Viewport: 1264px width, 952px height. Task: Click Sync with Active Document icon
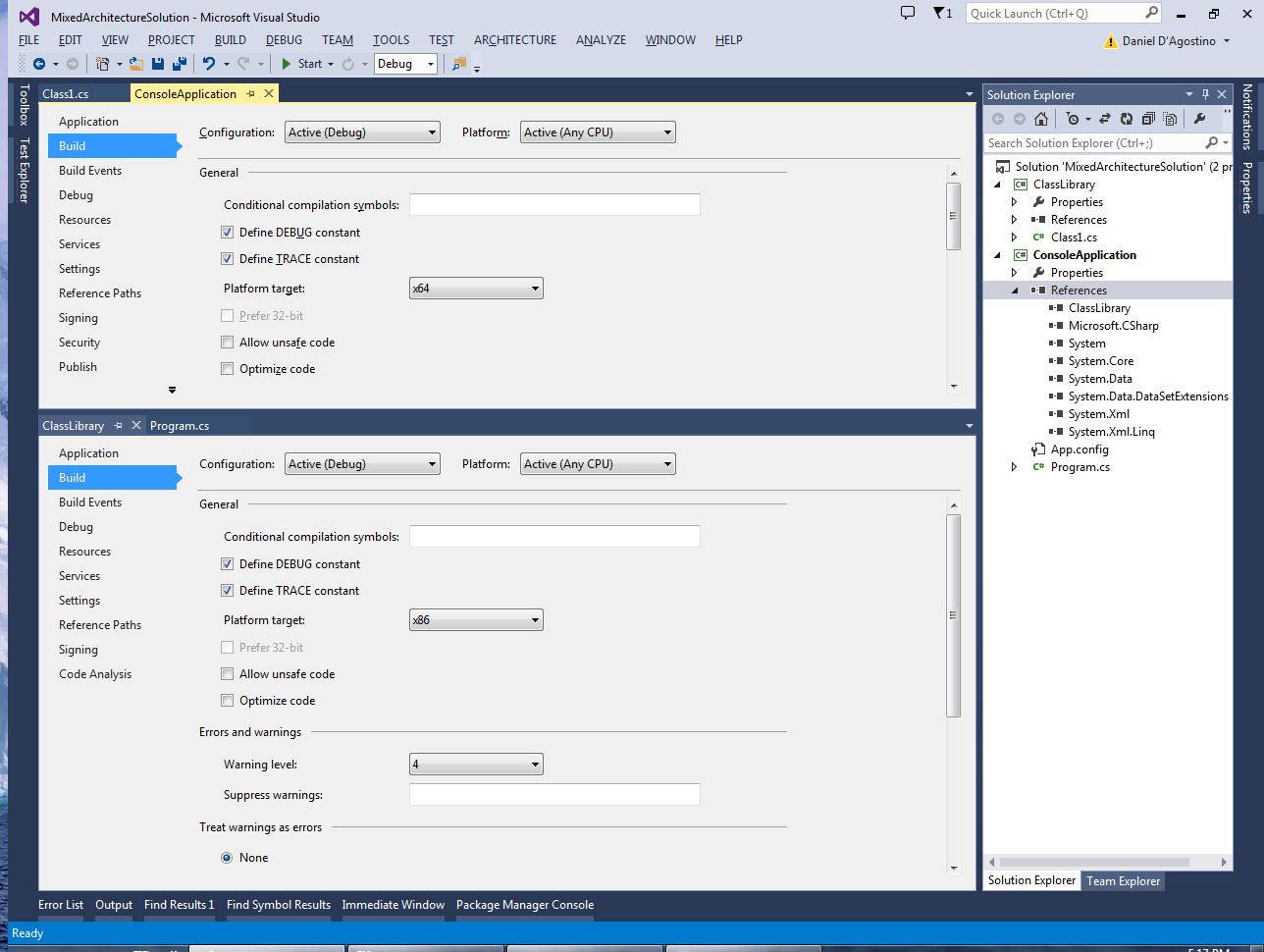tap(1104, 119)
